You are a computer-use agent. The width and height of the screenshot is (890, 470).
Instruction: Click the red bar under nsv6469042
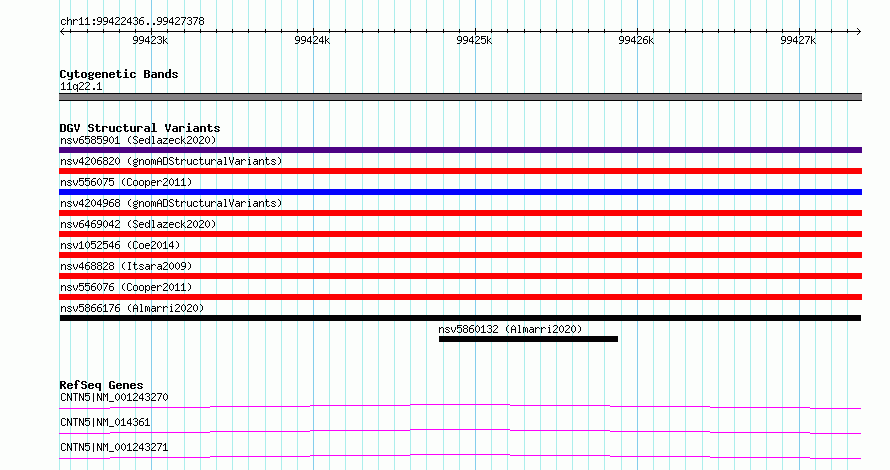coord(460,234)
